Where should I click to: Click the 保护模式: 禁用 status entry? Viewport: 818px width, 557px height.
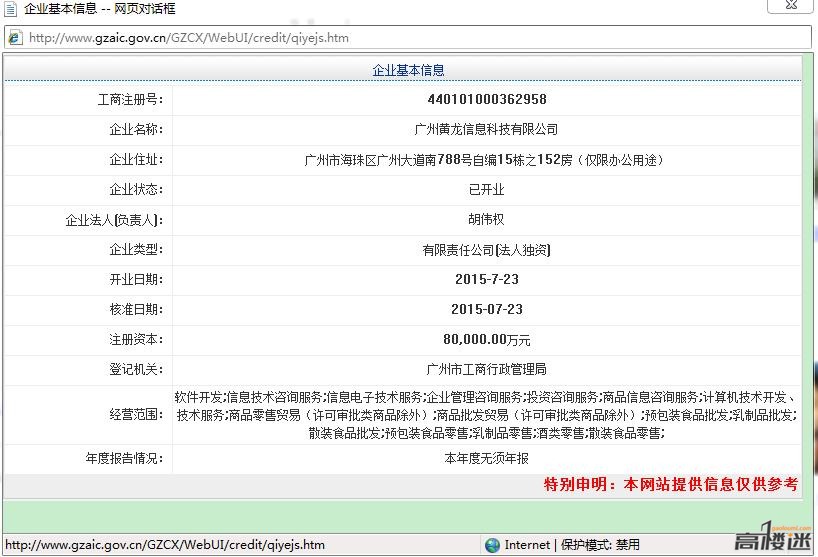[600, 545]
